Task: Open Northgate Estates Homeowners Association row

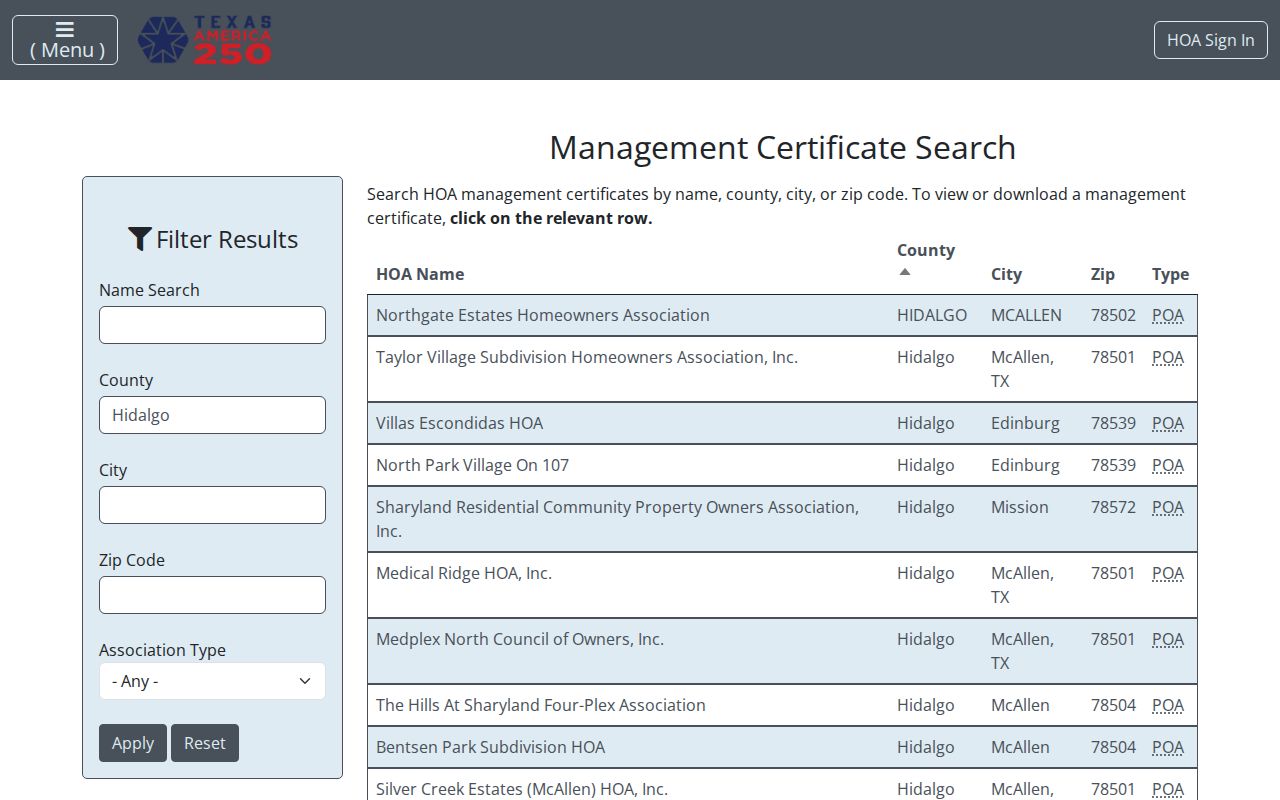Action: (x=782, y=315)
